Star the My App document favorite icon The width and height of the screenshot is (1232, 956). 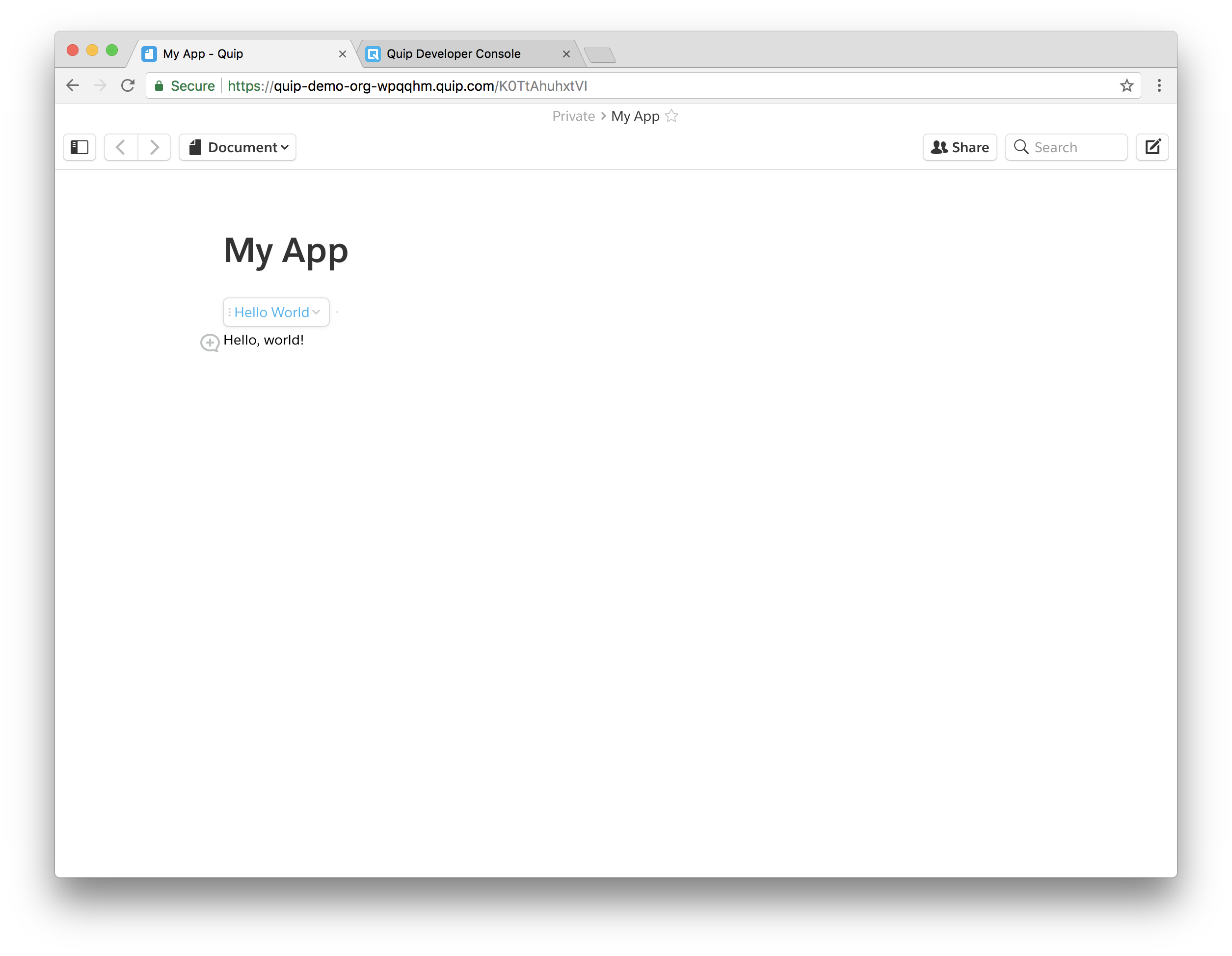click(x=671, y=116)
